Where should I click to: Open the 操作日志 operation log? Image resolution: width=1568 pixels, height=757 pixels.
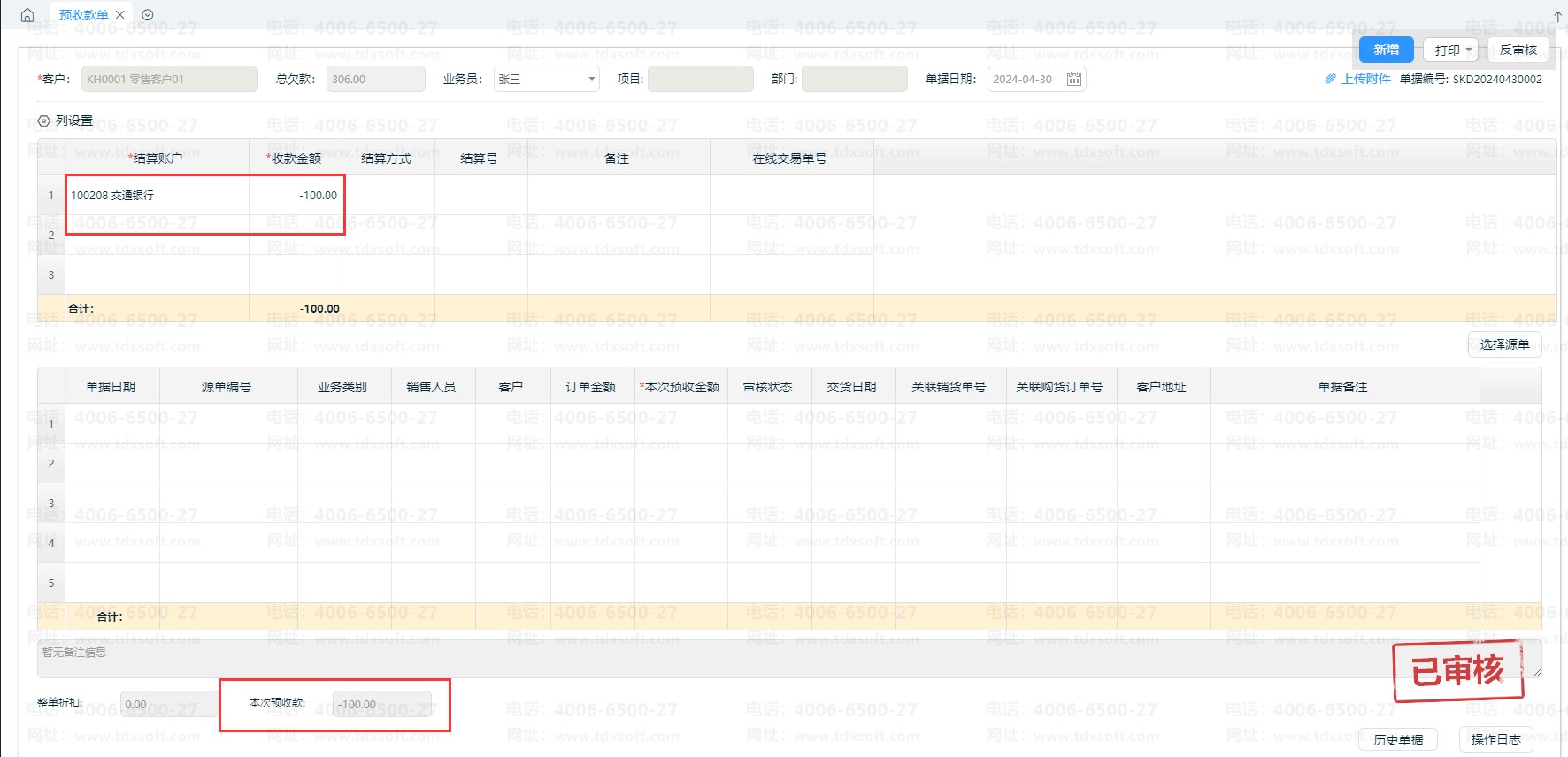[1495, 739]
